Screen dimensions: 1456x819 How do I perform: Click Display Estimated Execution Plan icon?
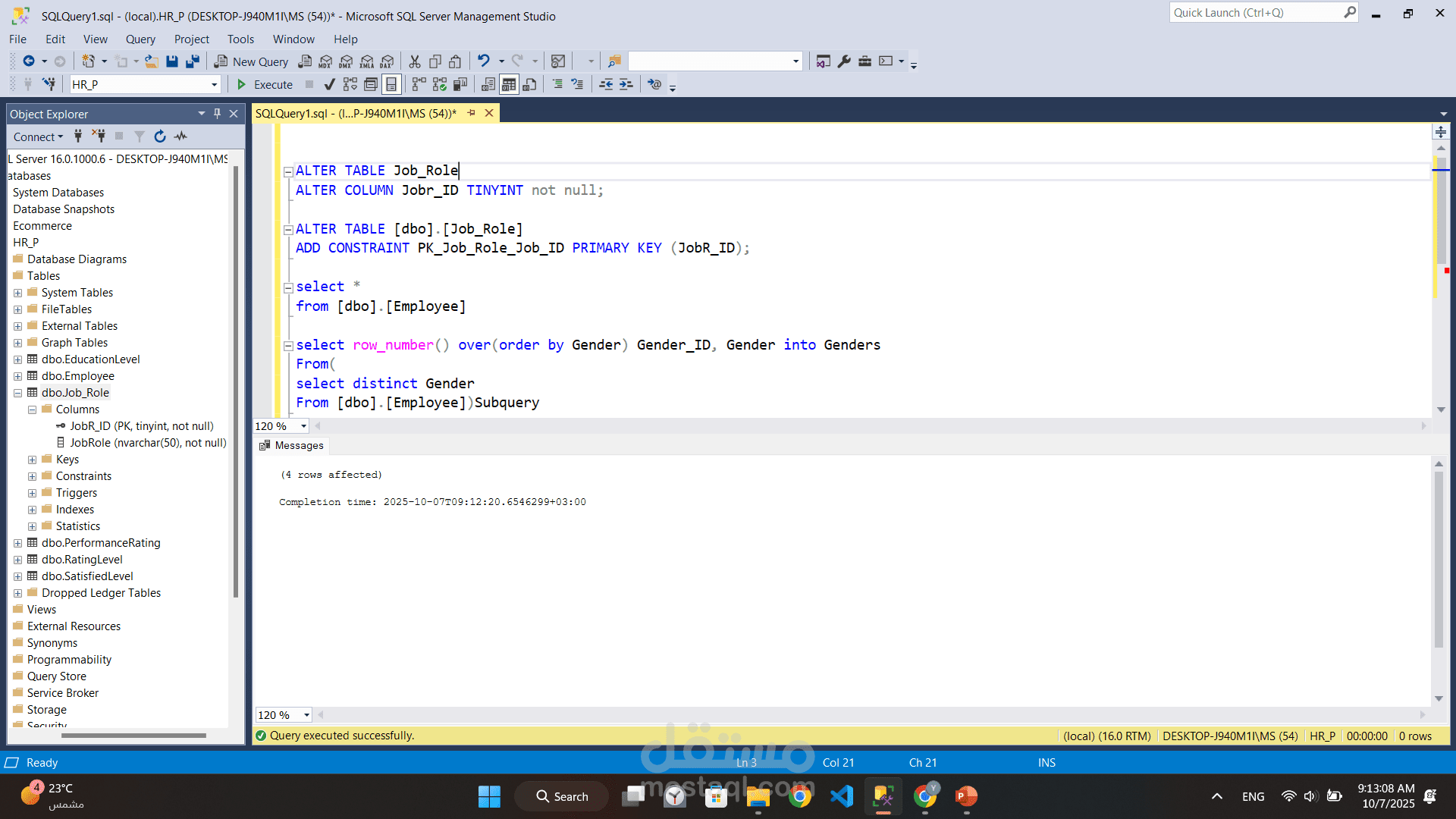click(x=350, y=84)
